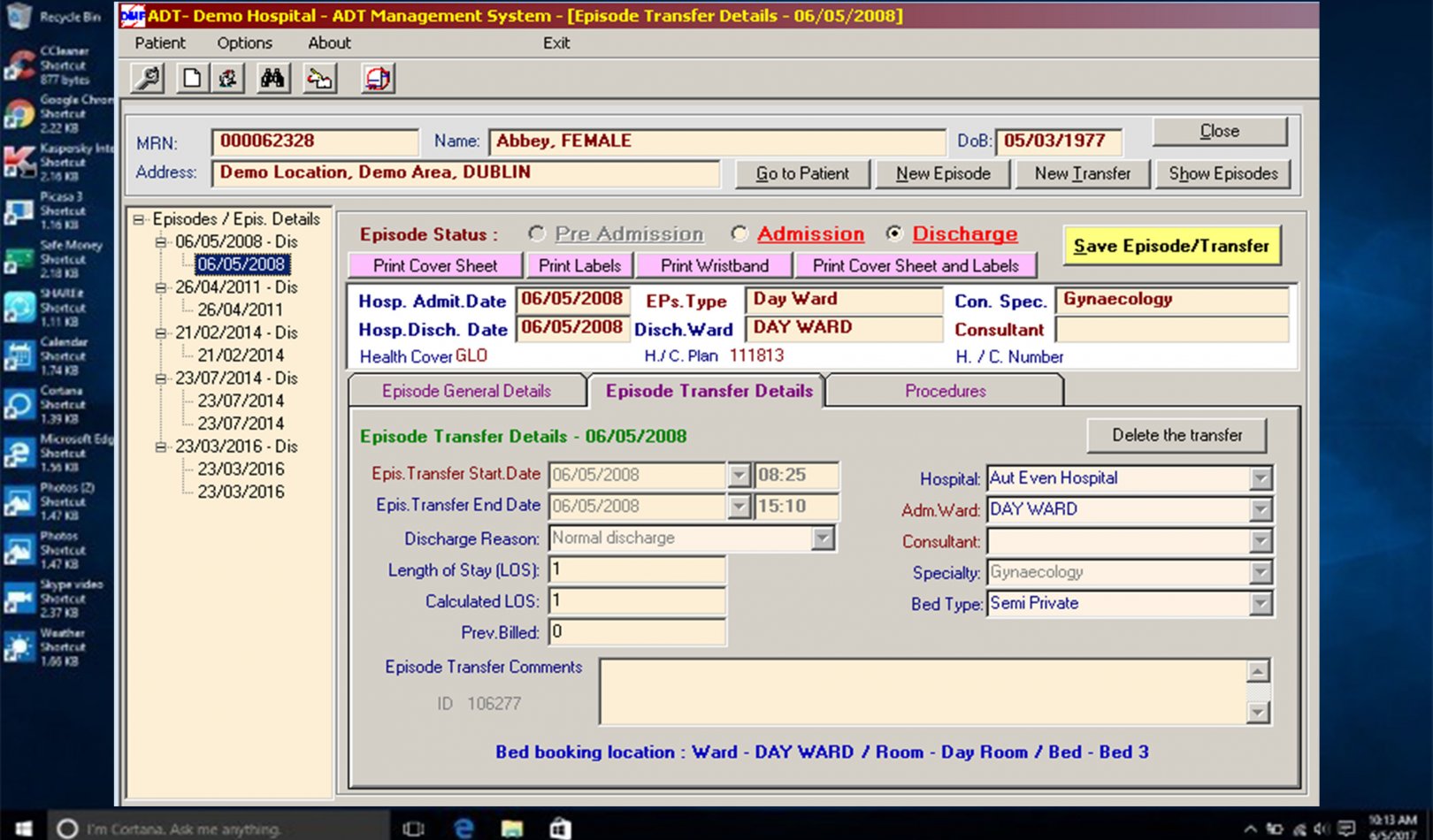
Task: Click the Delete the transfer button
Action: (x=1176, y=435)
